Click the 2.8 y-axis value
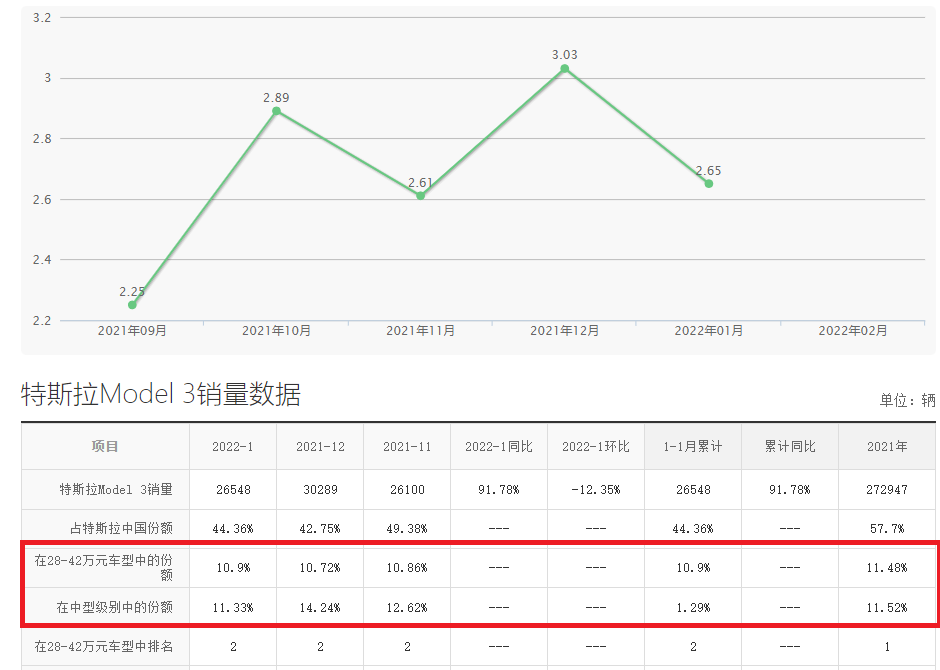 [42, 138]
